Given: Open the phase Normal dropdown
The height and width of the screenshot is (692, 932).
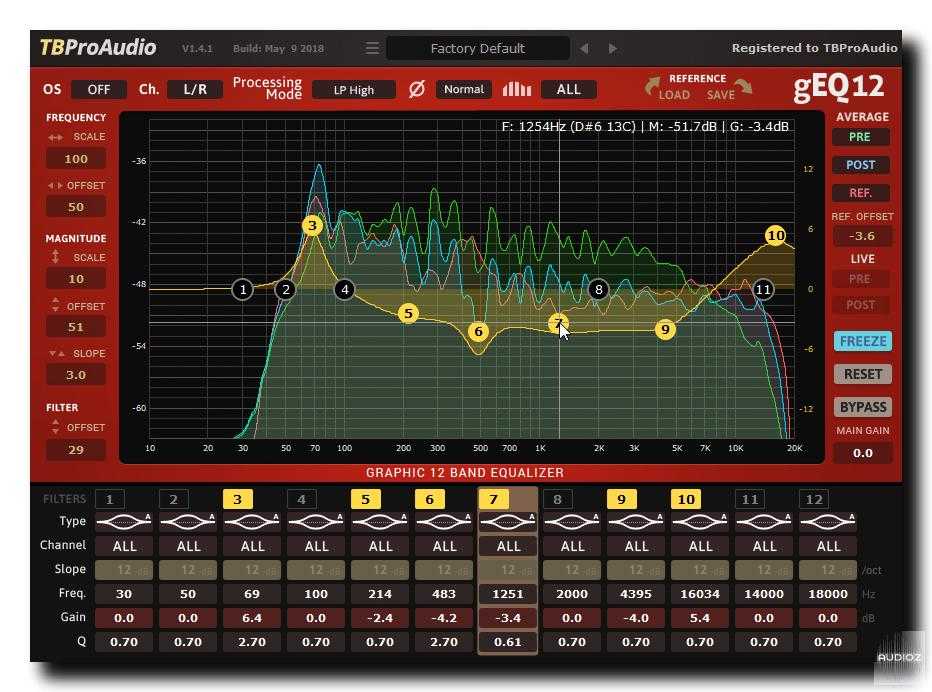Looking at the screenshot, I should tap(464, 89).
